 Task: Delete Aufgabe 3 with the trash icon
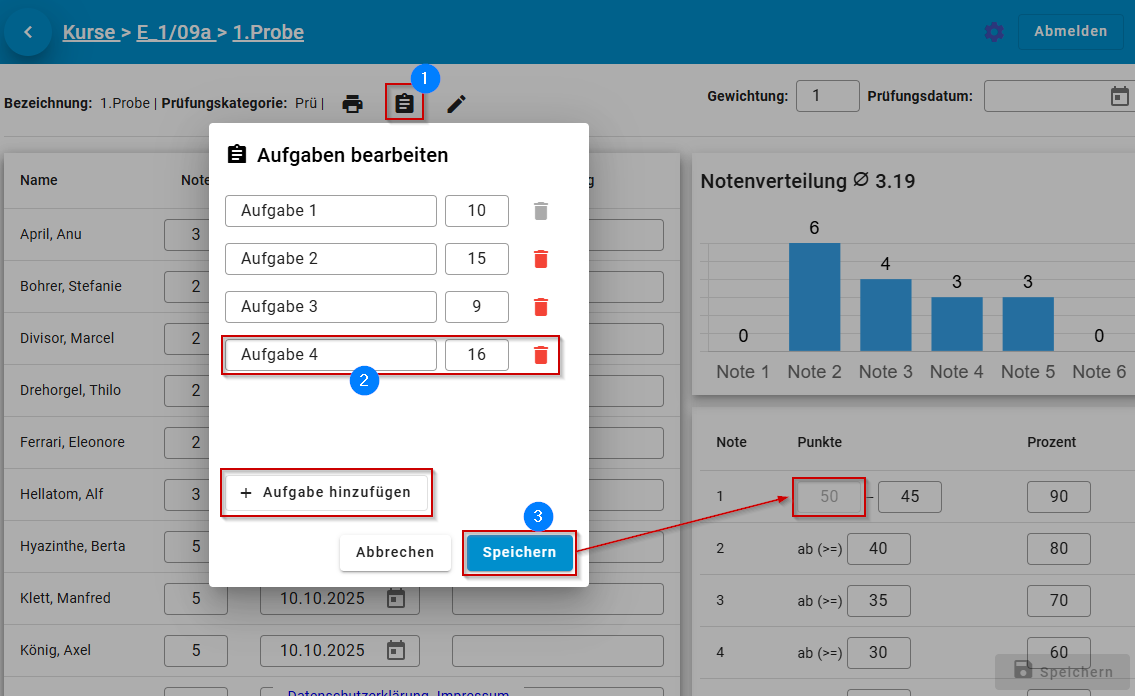point(541,307)
